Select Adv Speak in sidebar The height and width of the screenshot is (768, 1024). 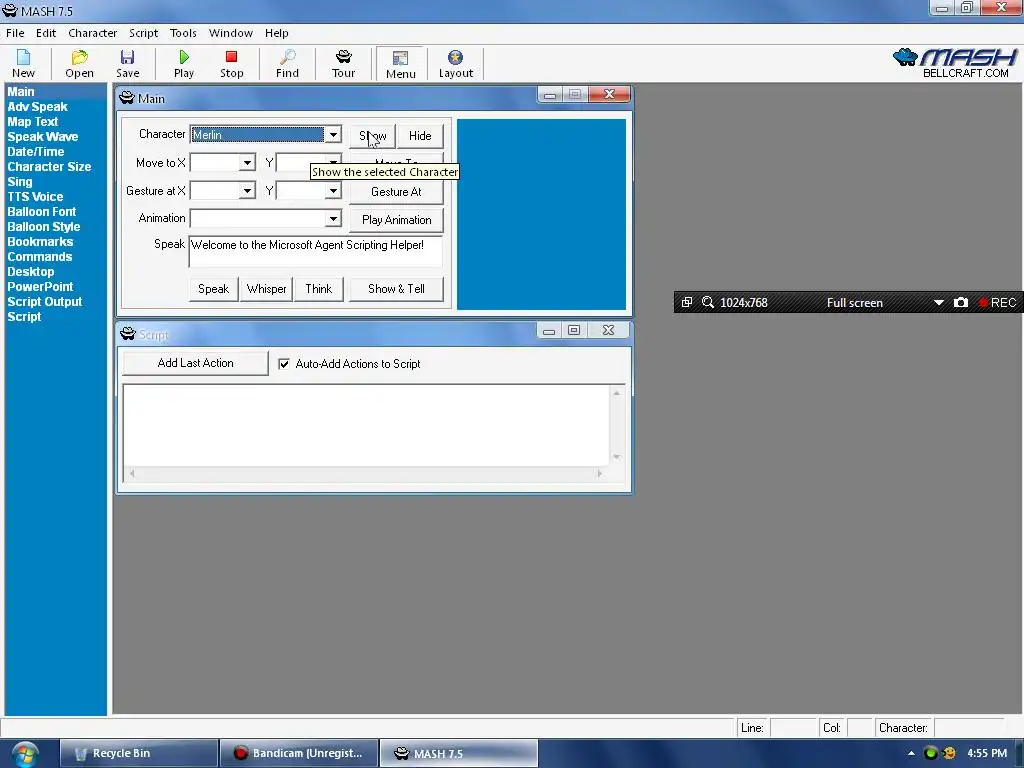(x=37, y=106)
